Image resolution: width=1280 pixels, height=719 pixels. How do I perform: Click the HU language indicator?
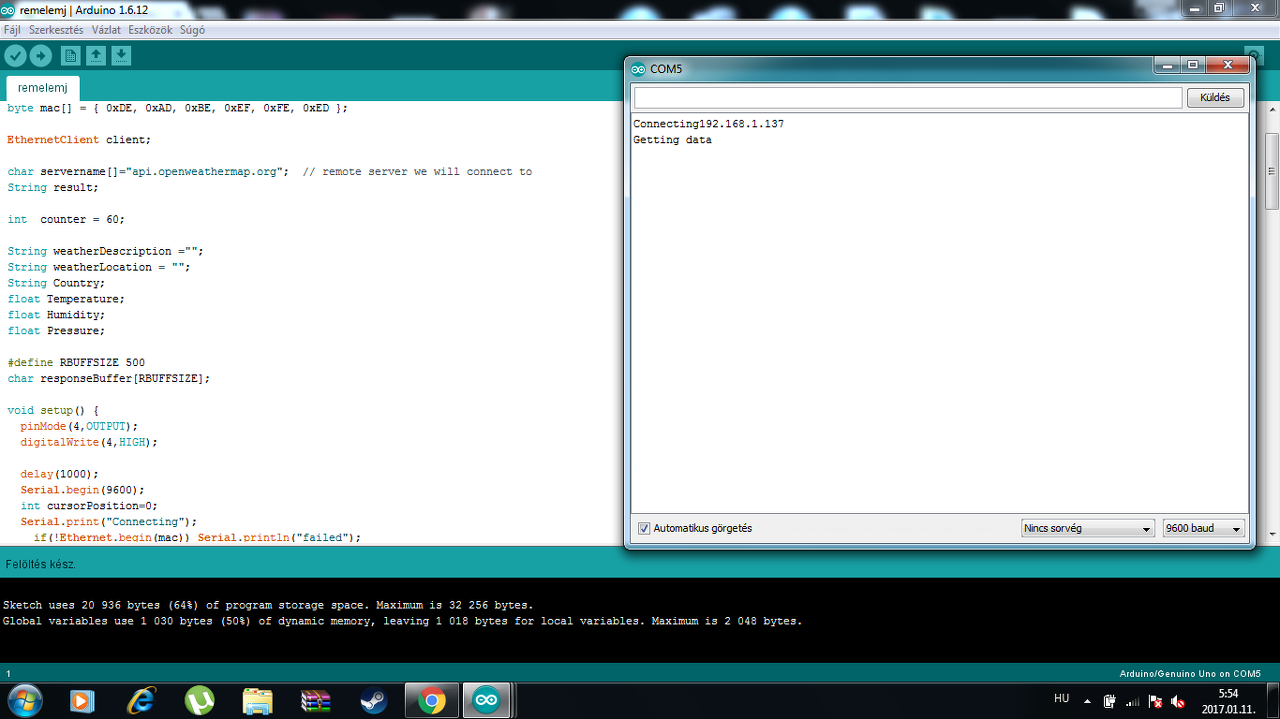(x=1062, y=698)
